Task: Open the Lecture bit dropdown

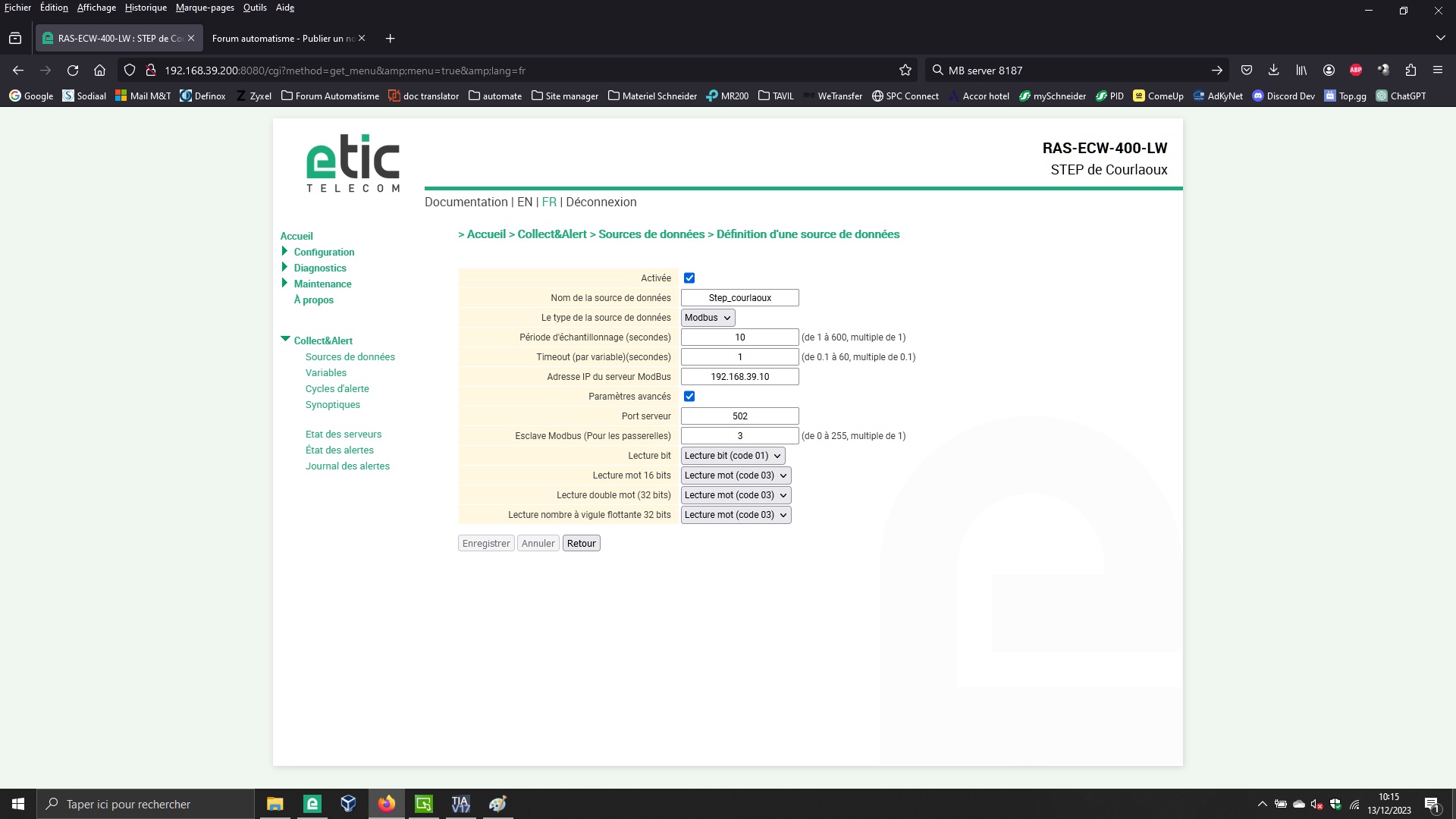Action: pyautogui.click(x=733, y=456)
